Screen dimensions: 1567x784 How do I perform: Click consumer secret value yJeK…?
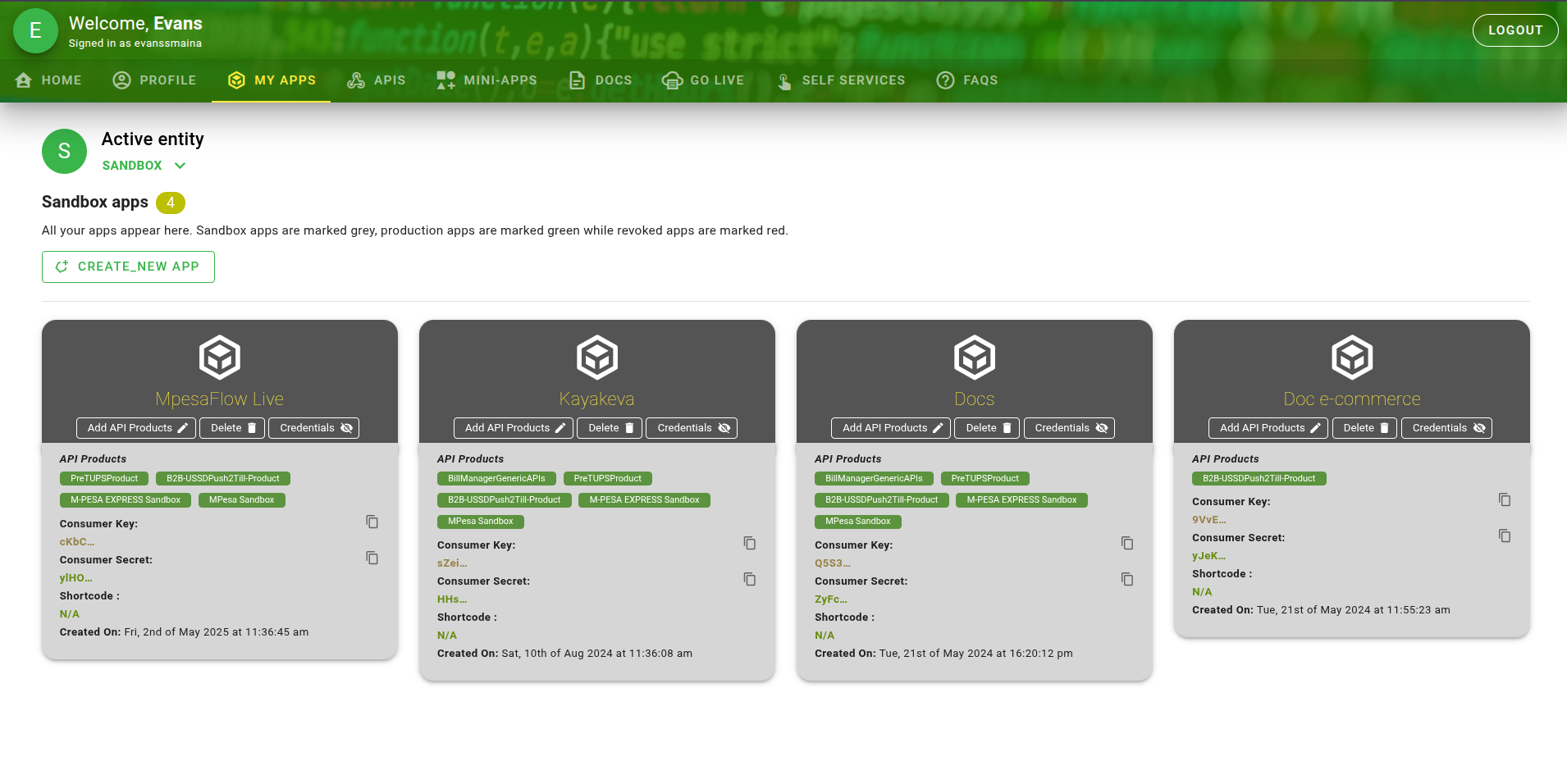click(x=1209, y=556)
